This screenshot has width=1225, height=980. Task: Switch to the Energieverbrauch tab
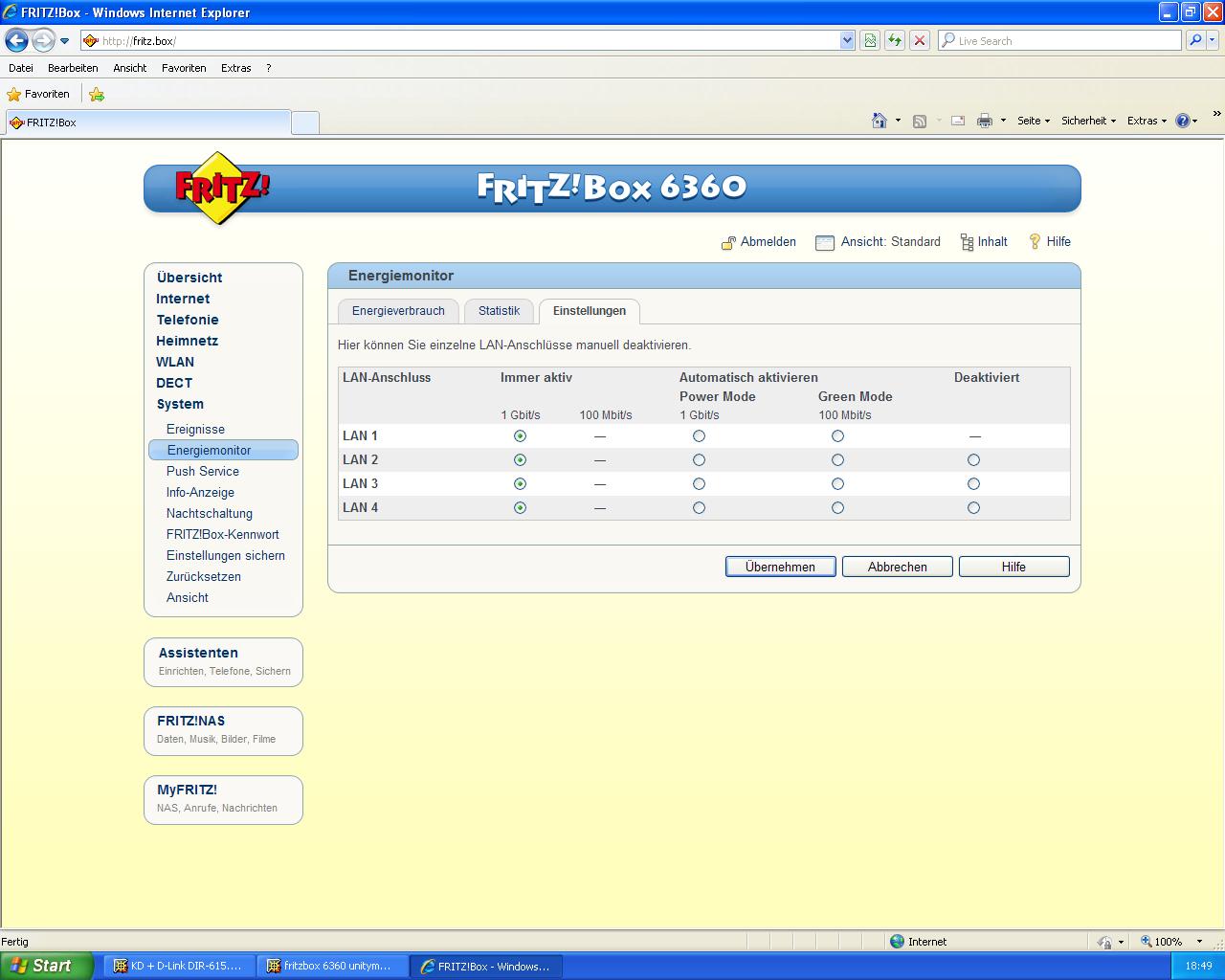tap(398, 311)
